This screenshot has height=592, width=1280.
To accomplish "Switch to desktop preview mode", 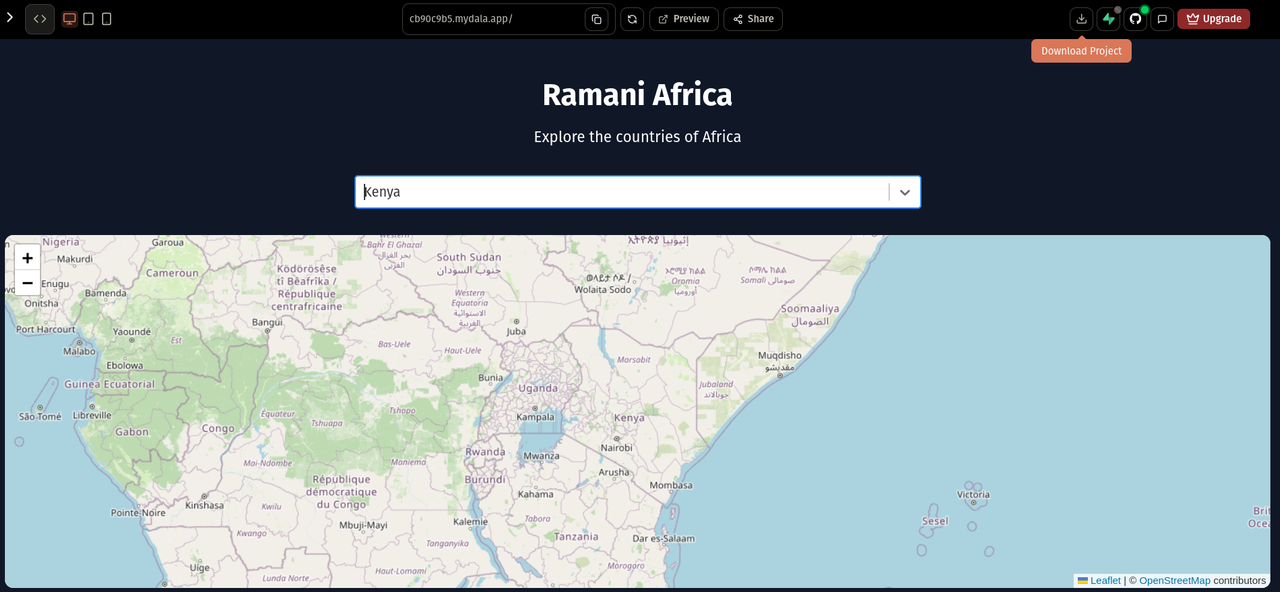I will (x=70, y=19).
